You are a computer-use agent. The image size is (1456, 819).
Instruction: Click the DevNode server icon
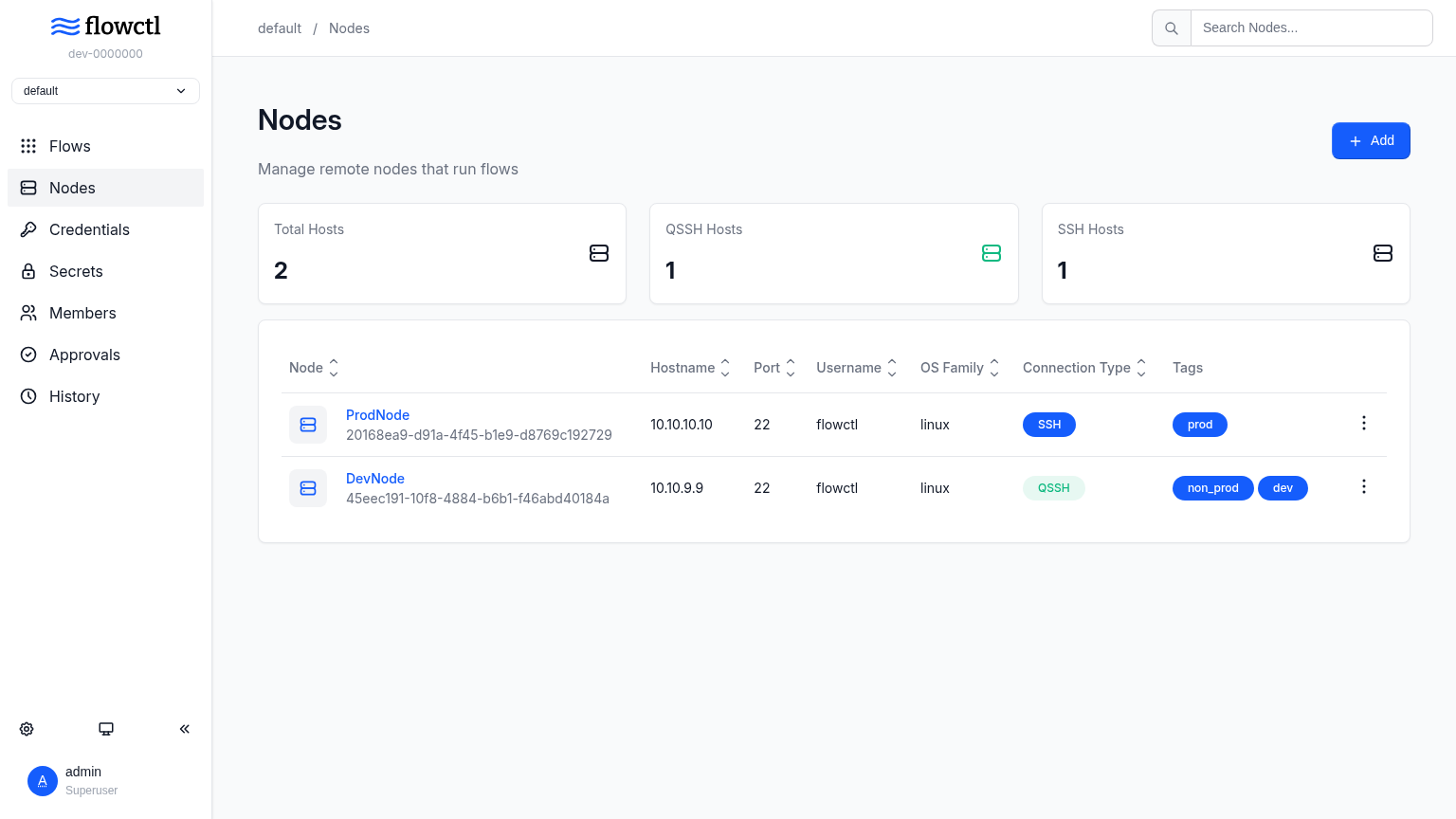click(x=308, y=488)
